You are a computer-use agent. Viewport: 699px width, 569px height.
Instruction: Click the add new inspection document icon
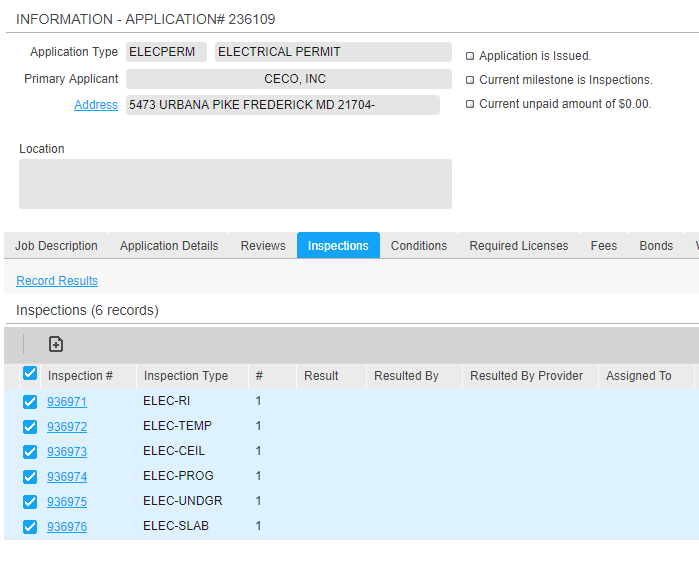pos(56,344)
